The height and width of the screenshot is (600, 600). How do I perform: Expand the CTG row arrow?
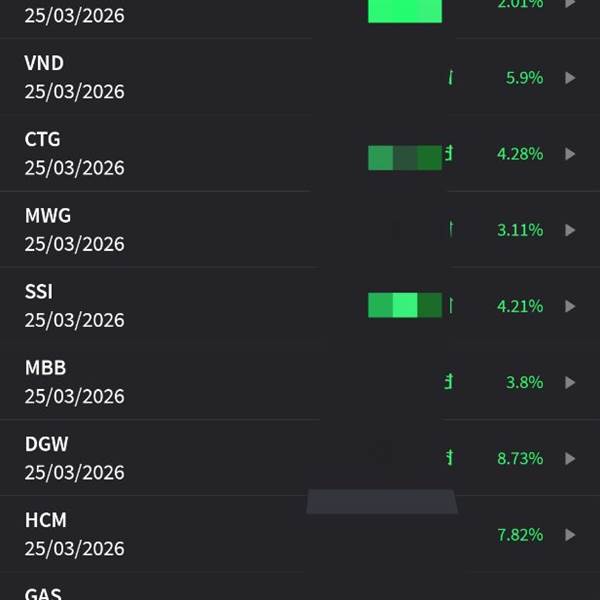[x=570, y=154]
